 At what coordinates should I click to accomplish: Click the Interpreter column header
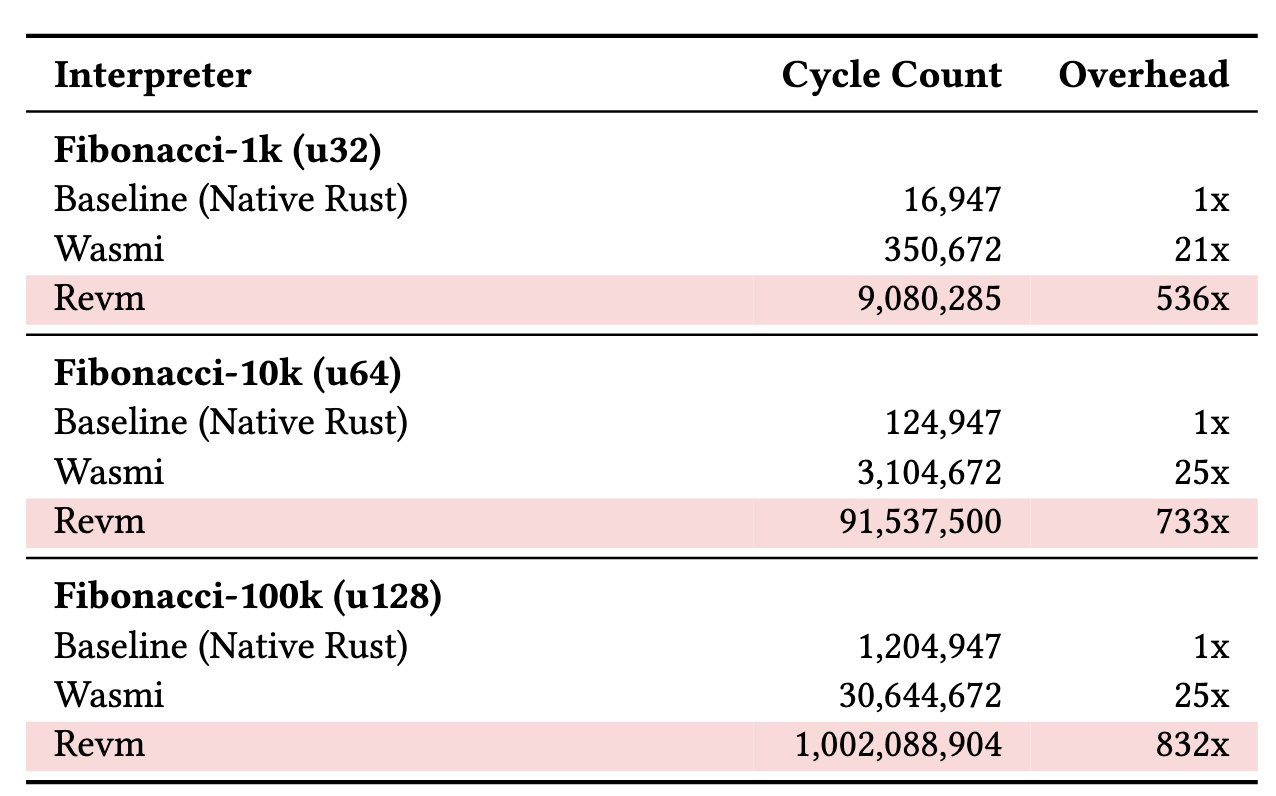(x=152, y=75)
